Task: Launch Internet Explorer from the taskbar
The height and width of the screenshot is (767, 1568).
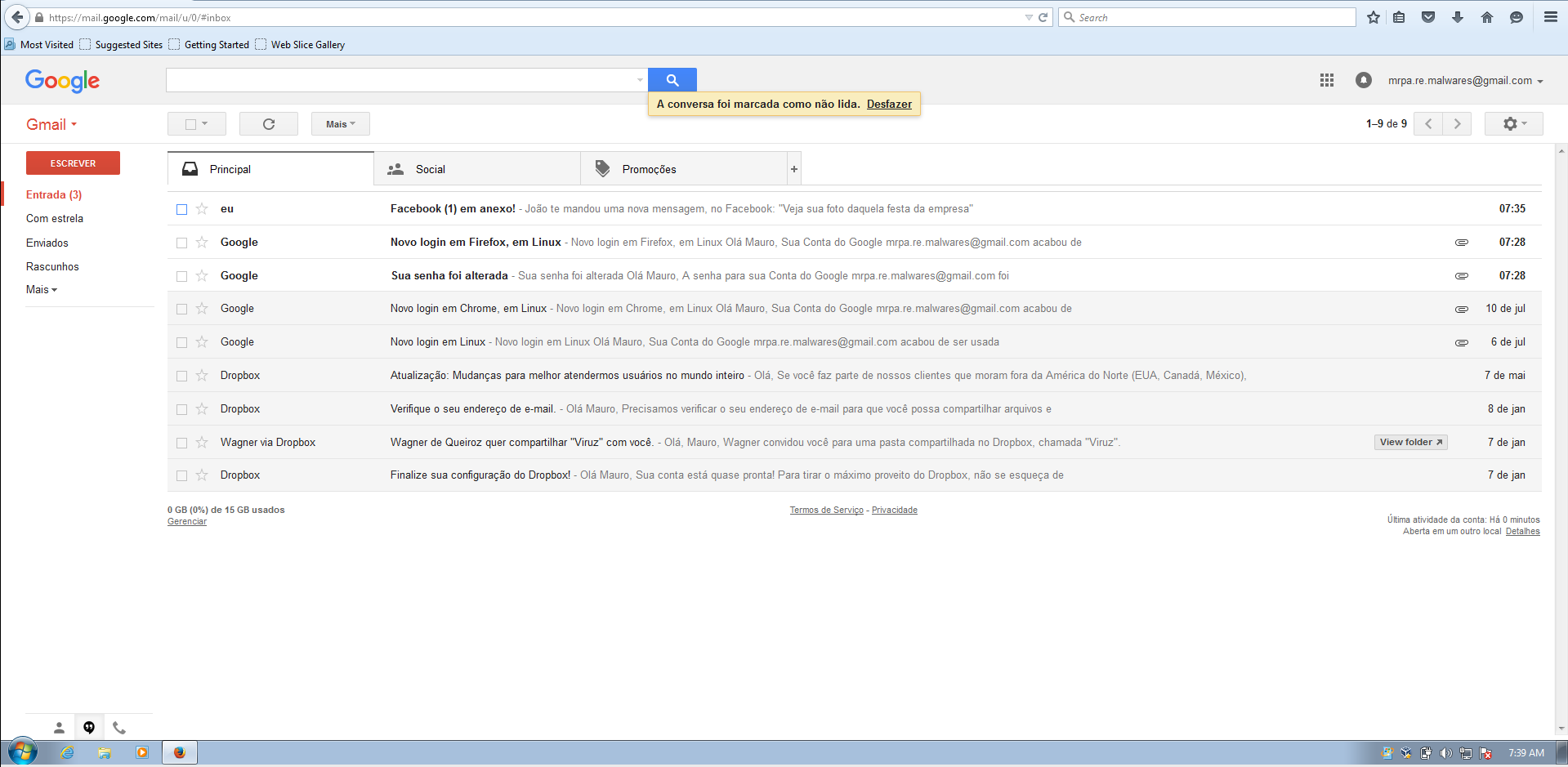Action: tap(67, 752)
